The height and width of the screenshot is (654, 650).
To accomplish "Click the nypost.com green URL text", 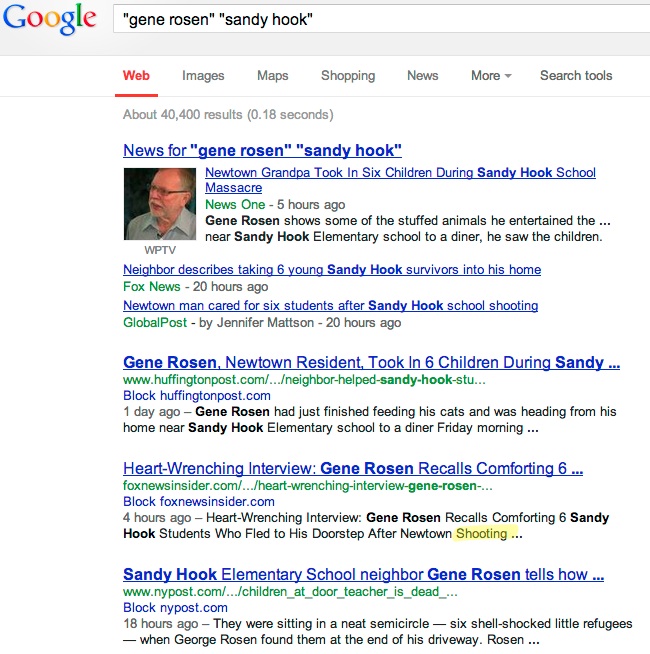I will (290, 591).
